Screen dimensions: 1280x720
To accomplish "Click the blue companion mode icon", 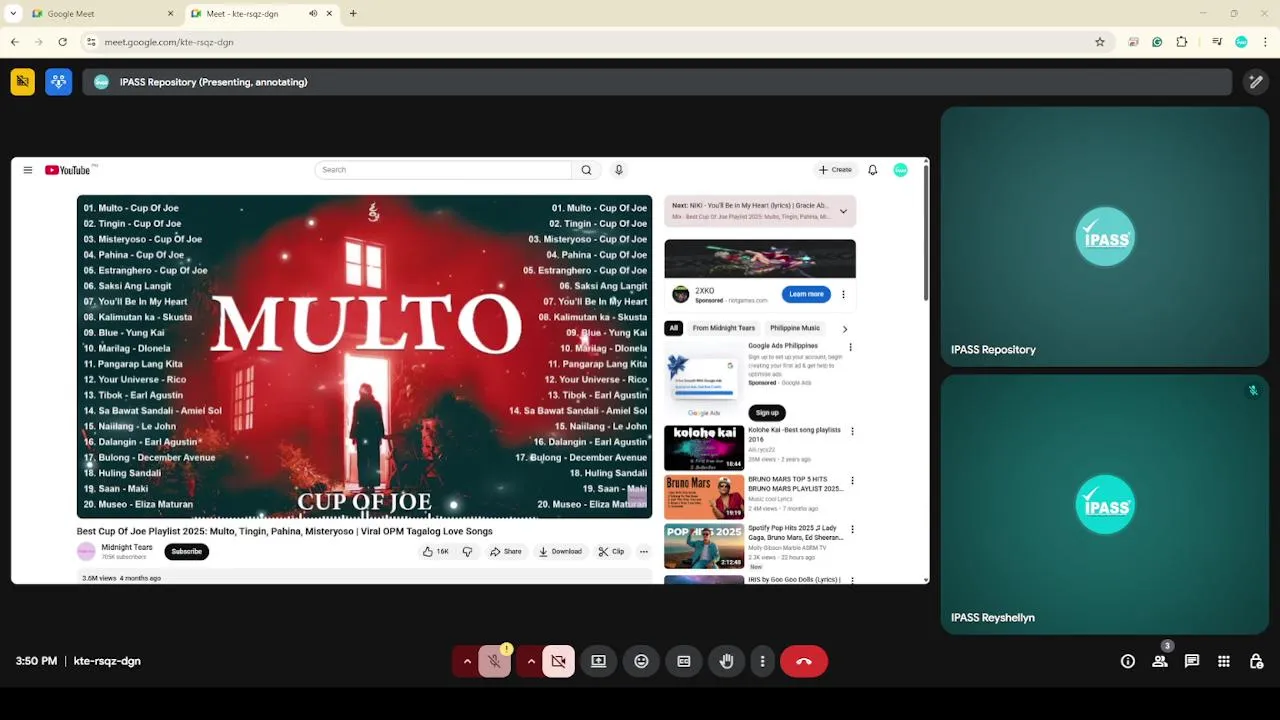I will point(58,82).
